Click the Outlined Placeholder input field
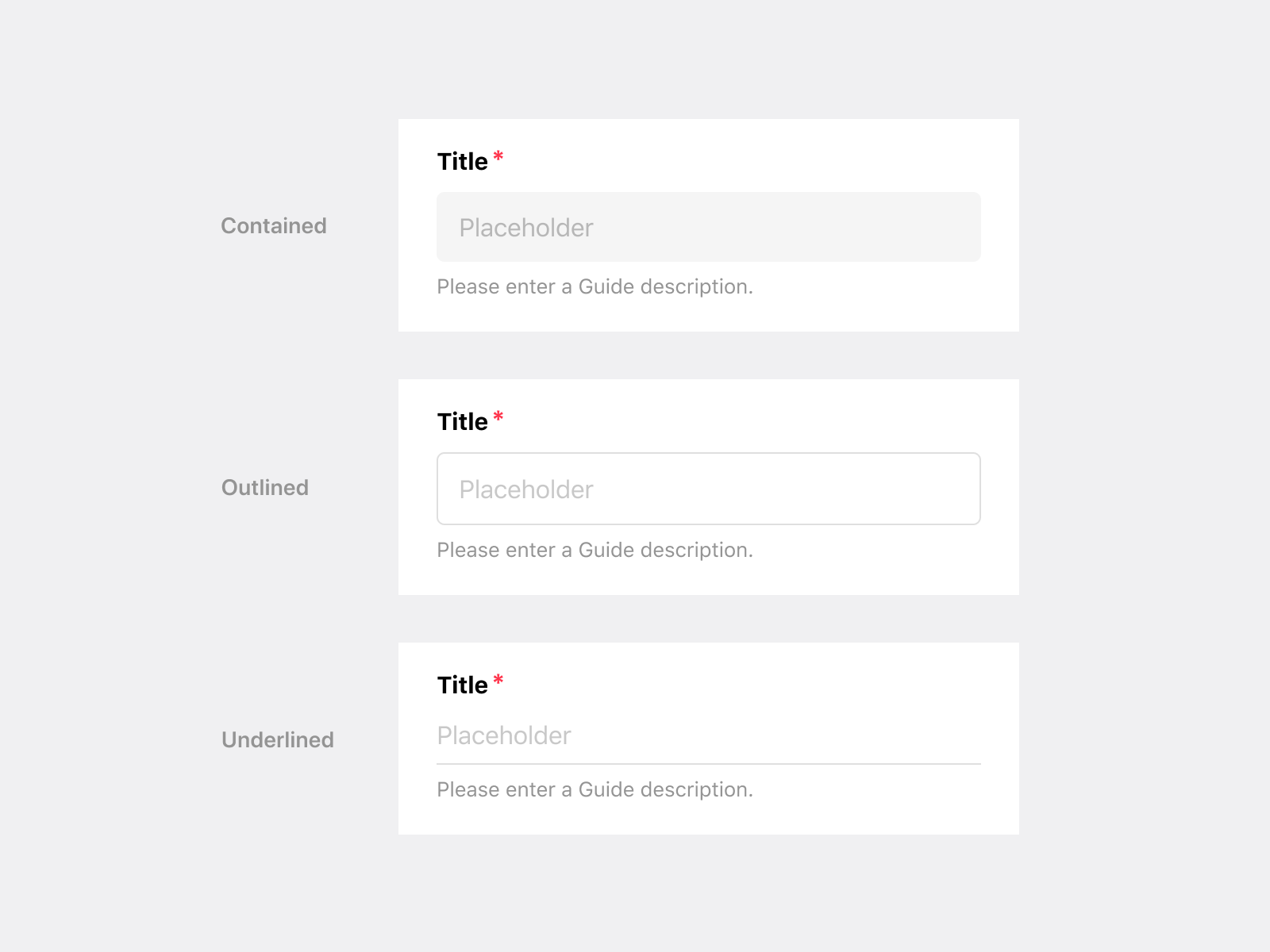 706,489
